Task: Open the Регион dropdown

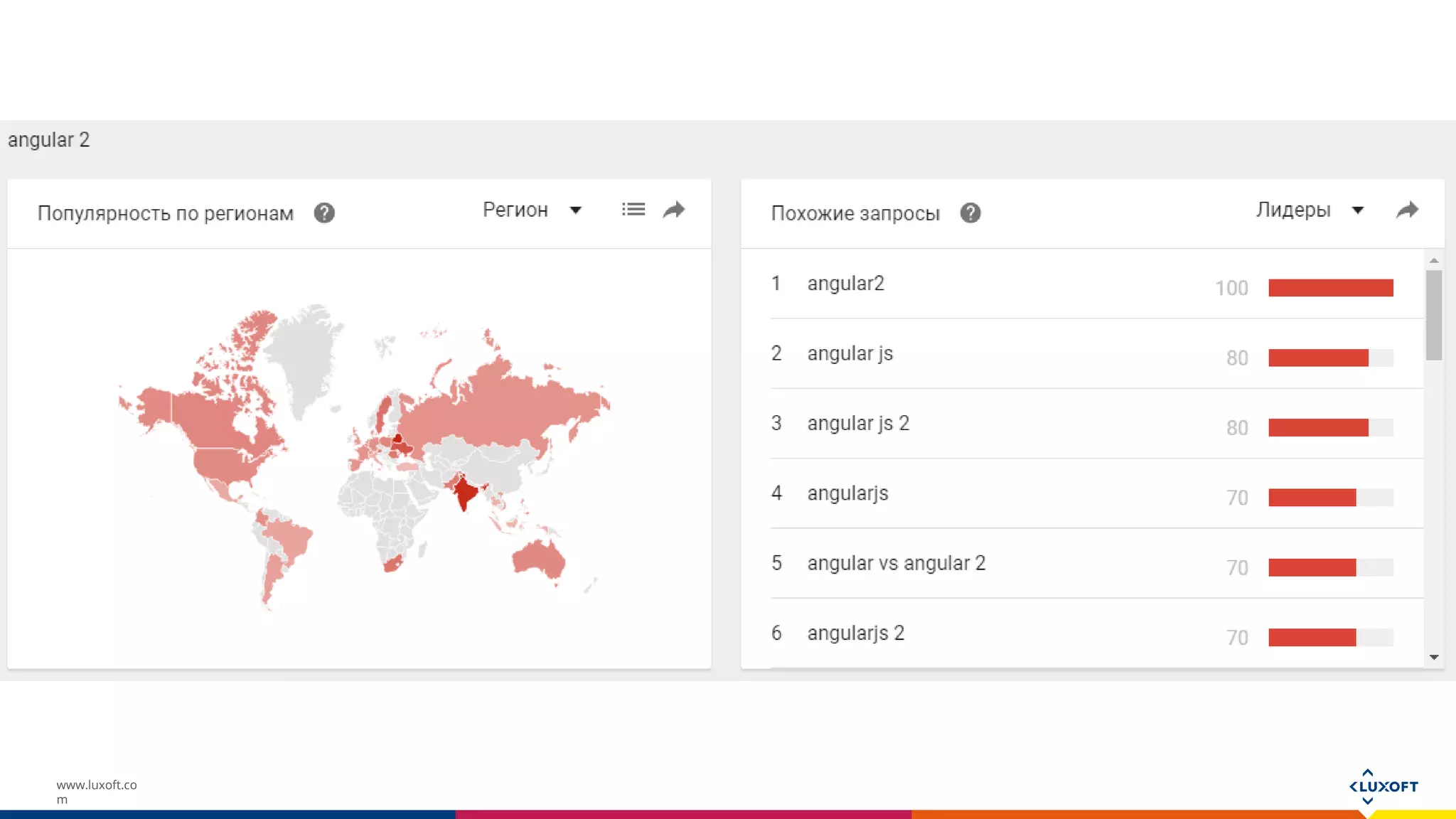Action: pyautogui.click(x=516, y=210)
